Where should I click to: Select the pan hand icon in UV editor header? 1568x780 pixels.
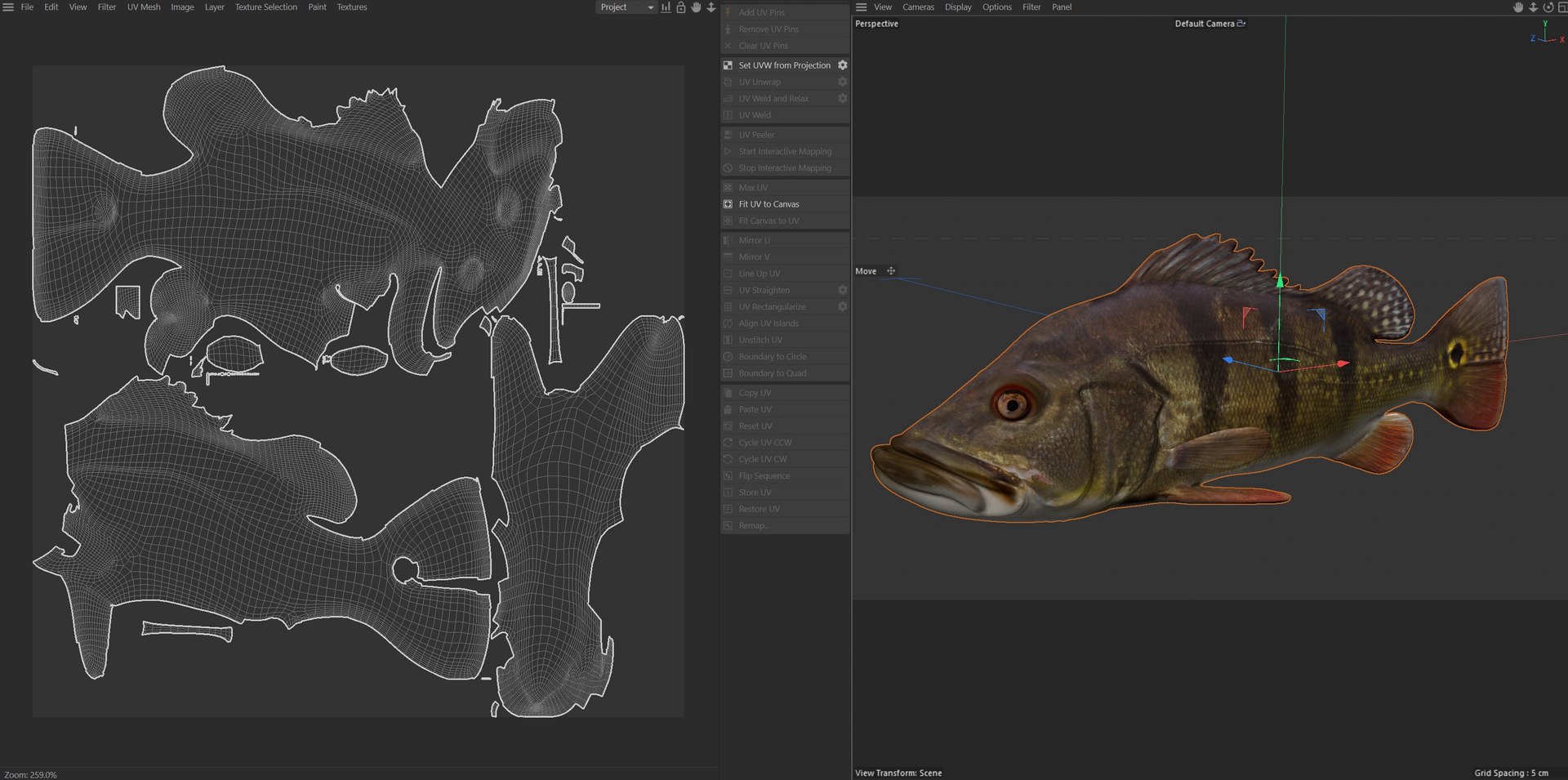point(696,7)
